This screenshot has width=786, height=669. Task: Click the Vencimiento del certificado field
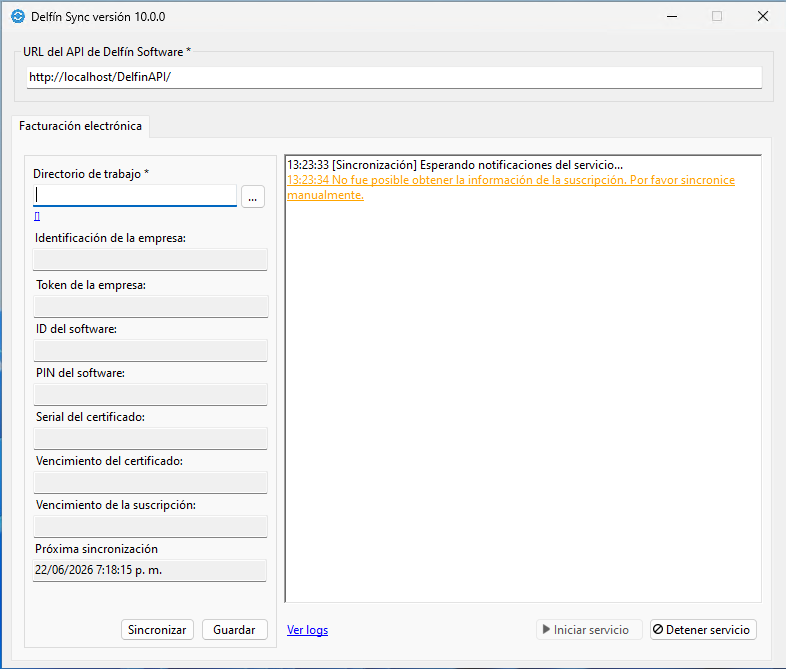150,483
